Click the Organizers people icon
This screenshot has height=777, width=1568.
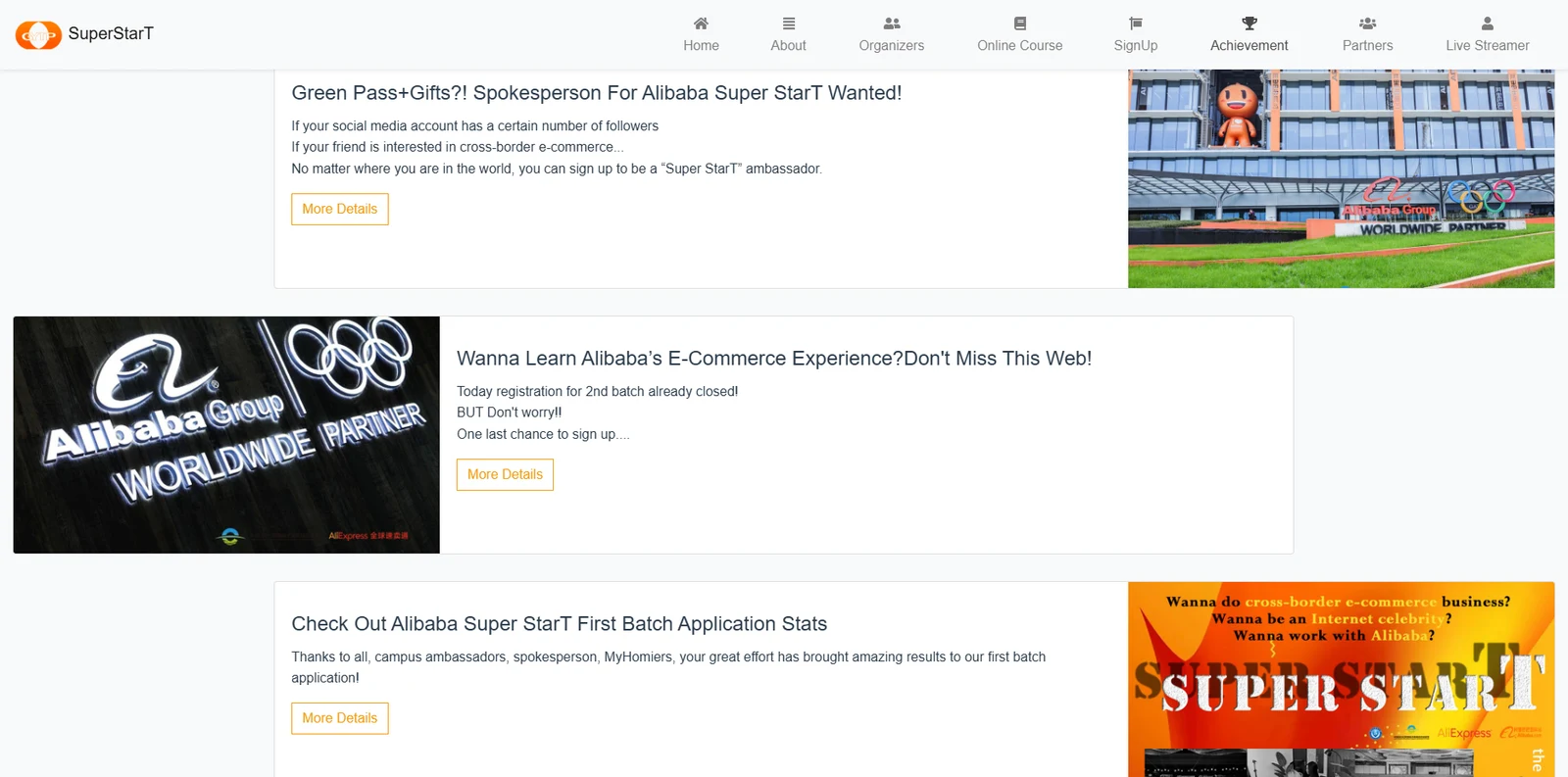pyautogui.click(x=892, y=24)
